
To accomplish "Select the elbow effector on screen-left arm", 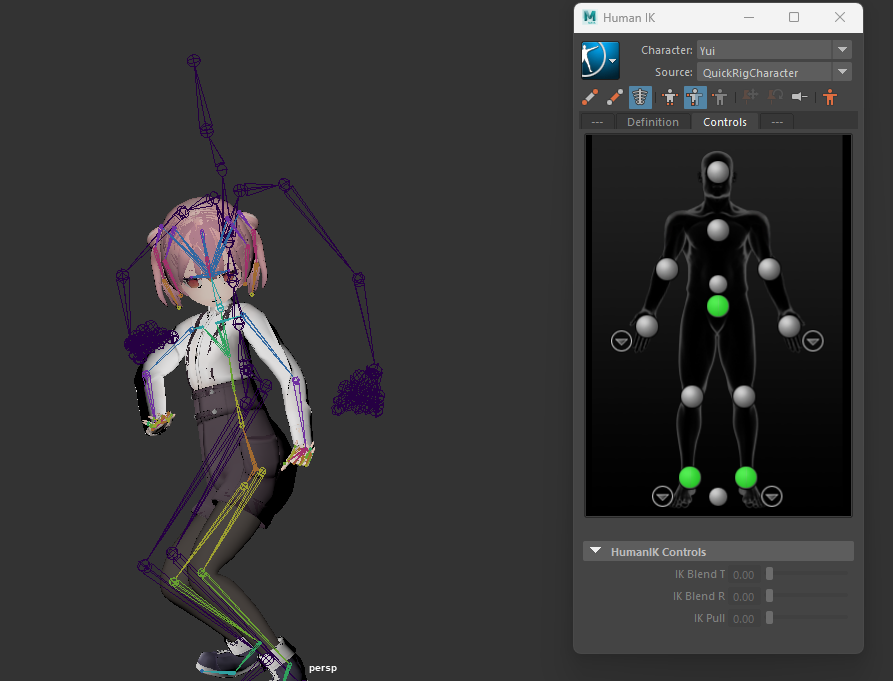I will tap(667, 269).
